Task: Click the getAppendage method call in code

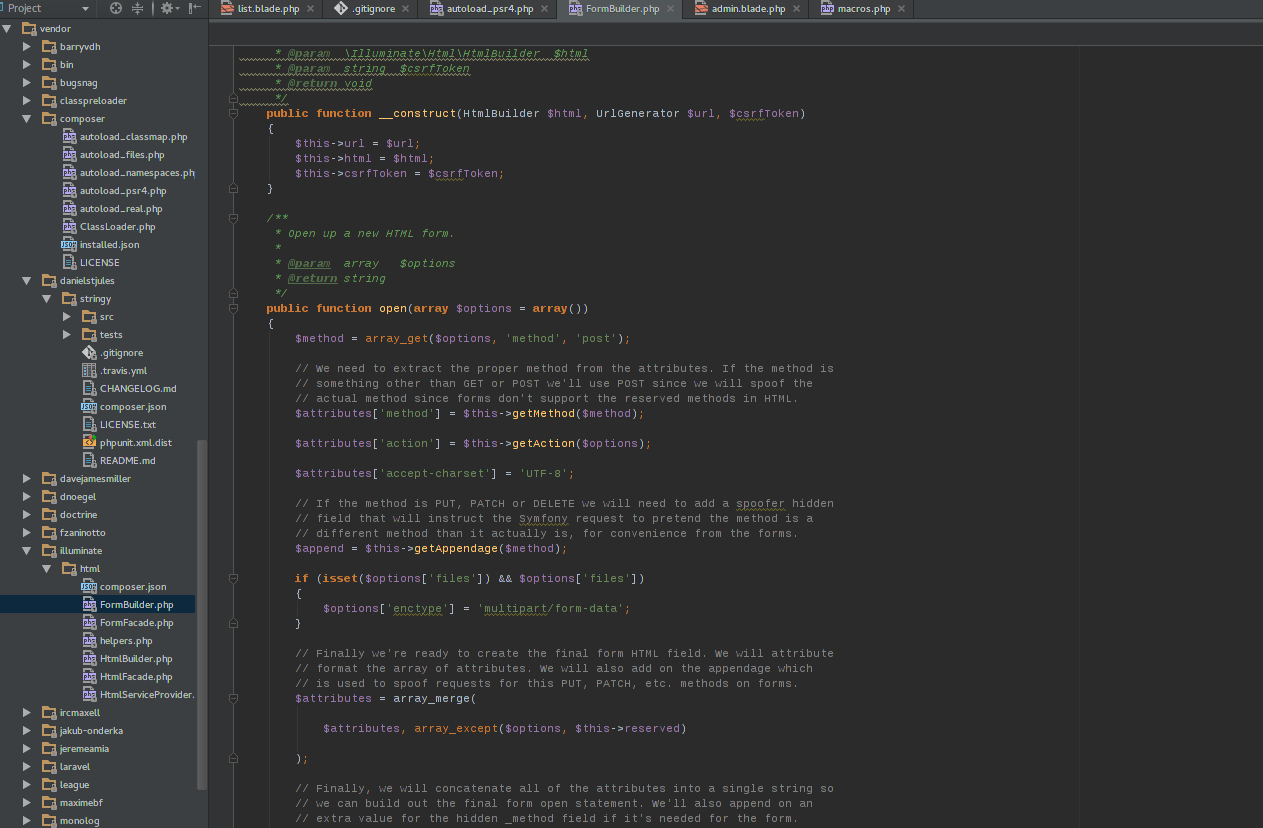Action: coord(455,548)
